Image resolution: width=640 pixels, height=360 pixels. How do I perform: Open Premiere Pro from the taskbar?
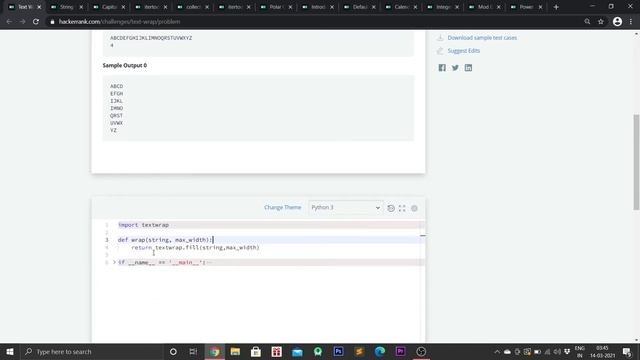click(x=400, y=351)
